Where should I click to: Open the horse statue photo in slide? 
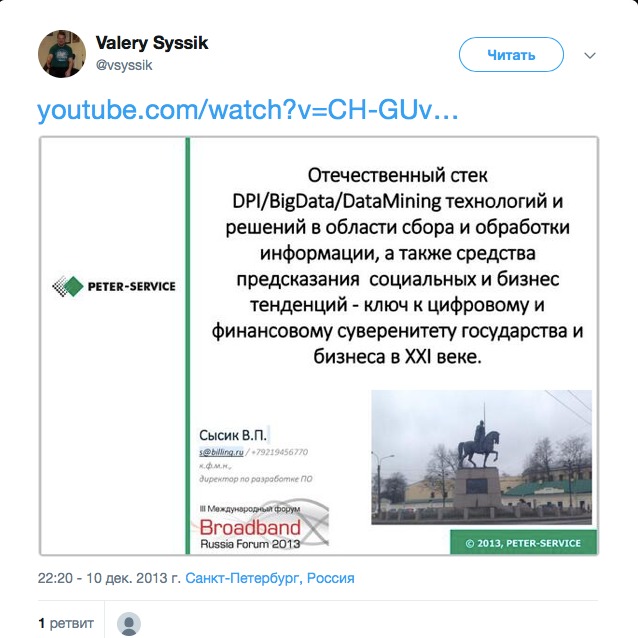tap(481, 457)
